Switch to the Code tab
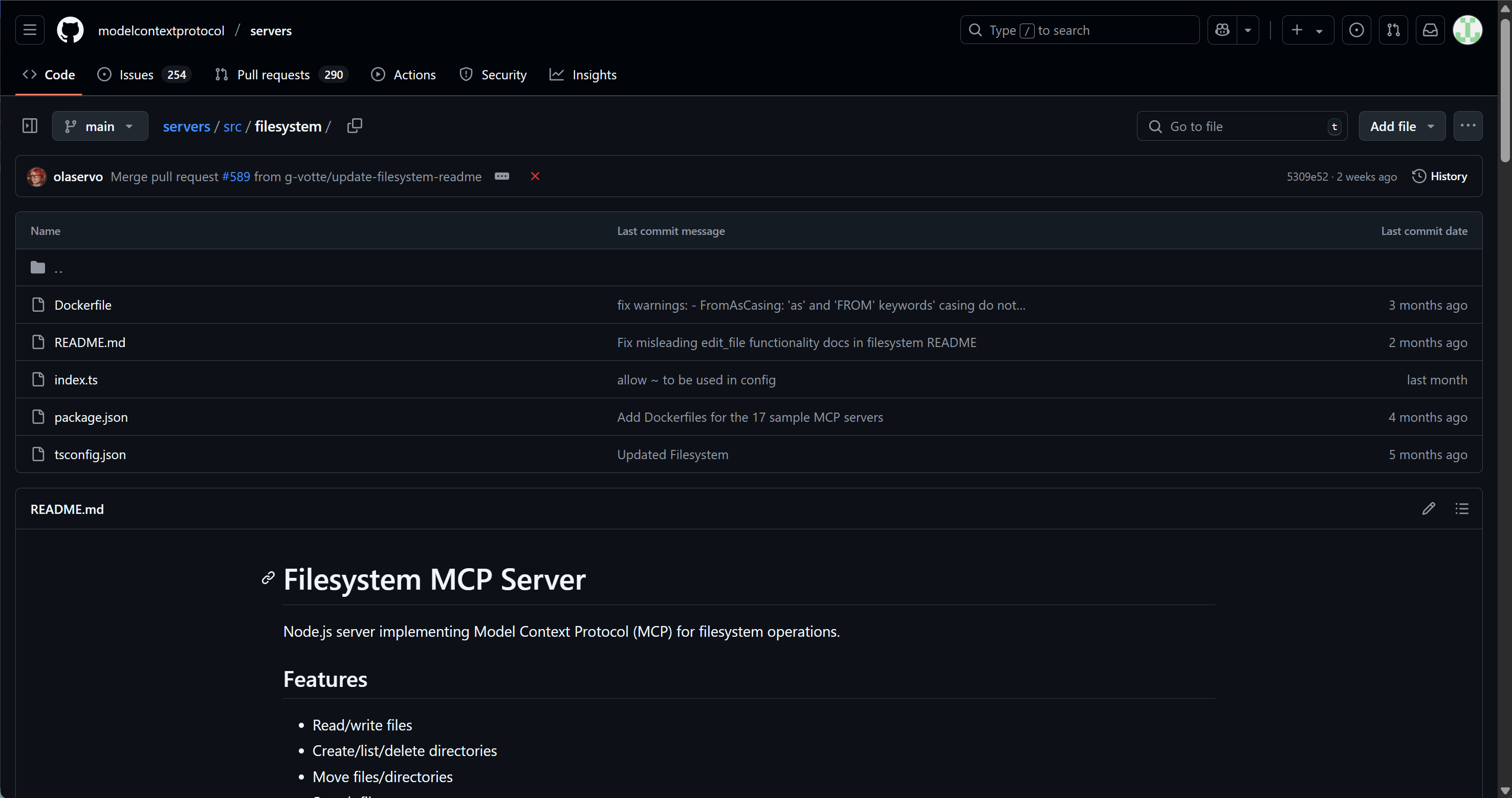Image resolution: width=1512 pixels, height=798 pixels. pyautogui.click(x=49, y=75)
